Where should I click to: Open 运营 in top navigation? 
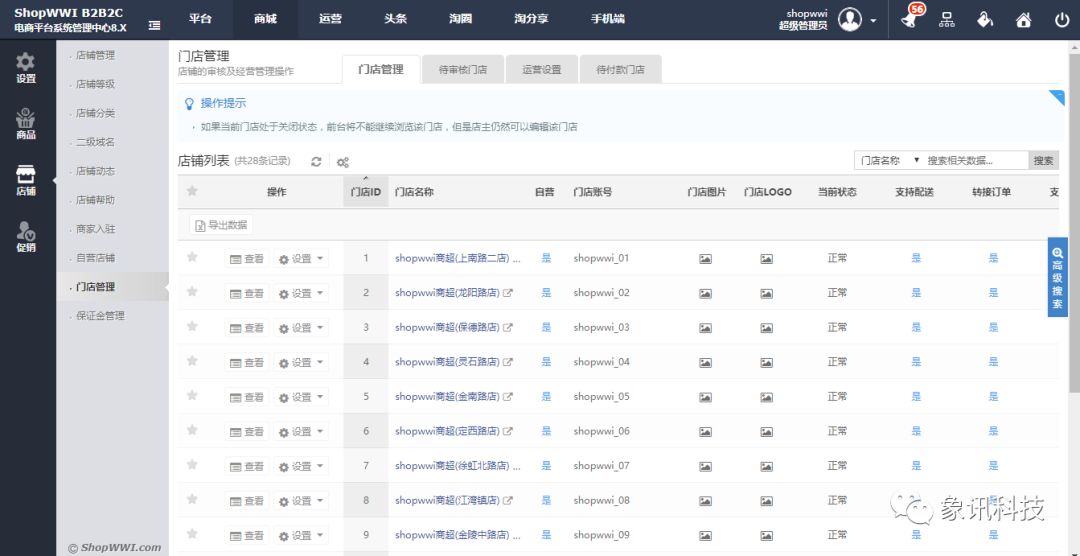331,19
